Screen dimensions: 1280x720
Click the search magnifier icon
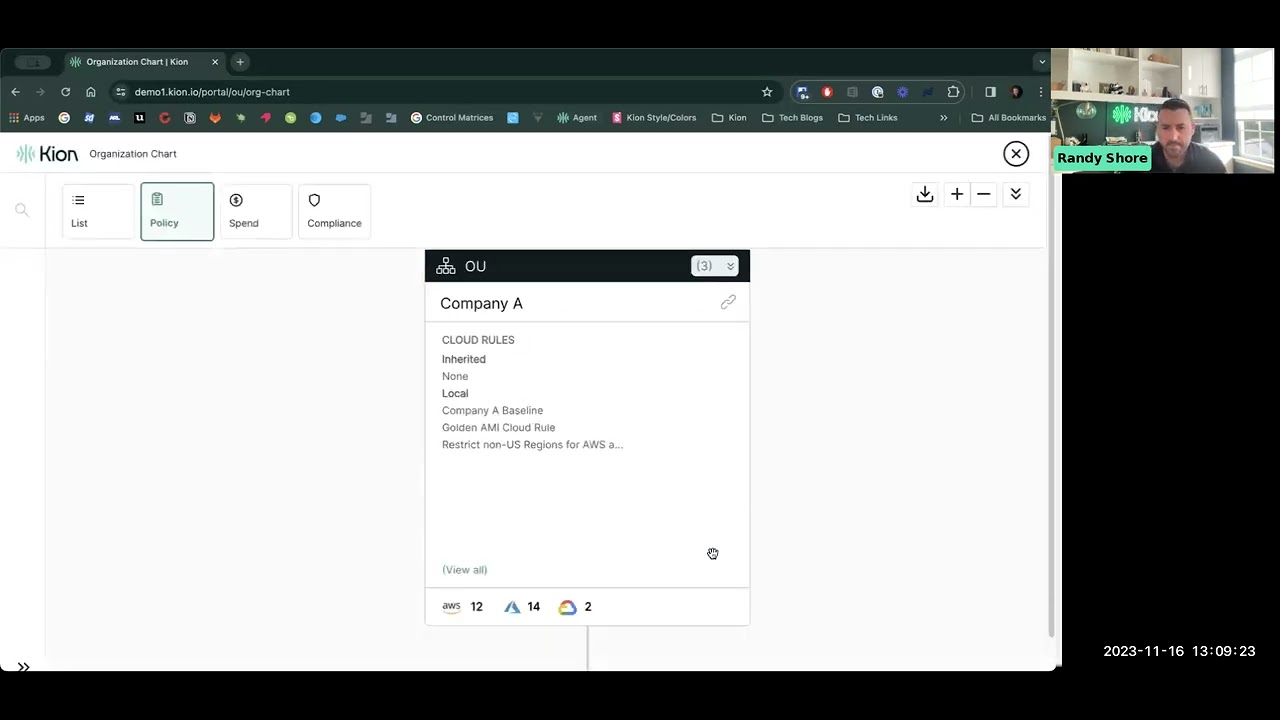pyautogui.click(x=21, y=210)
